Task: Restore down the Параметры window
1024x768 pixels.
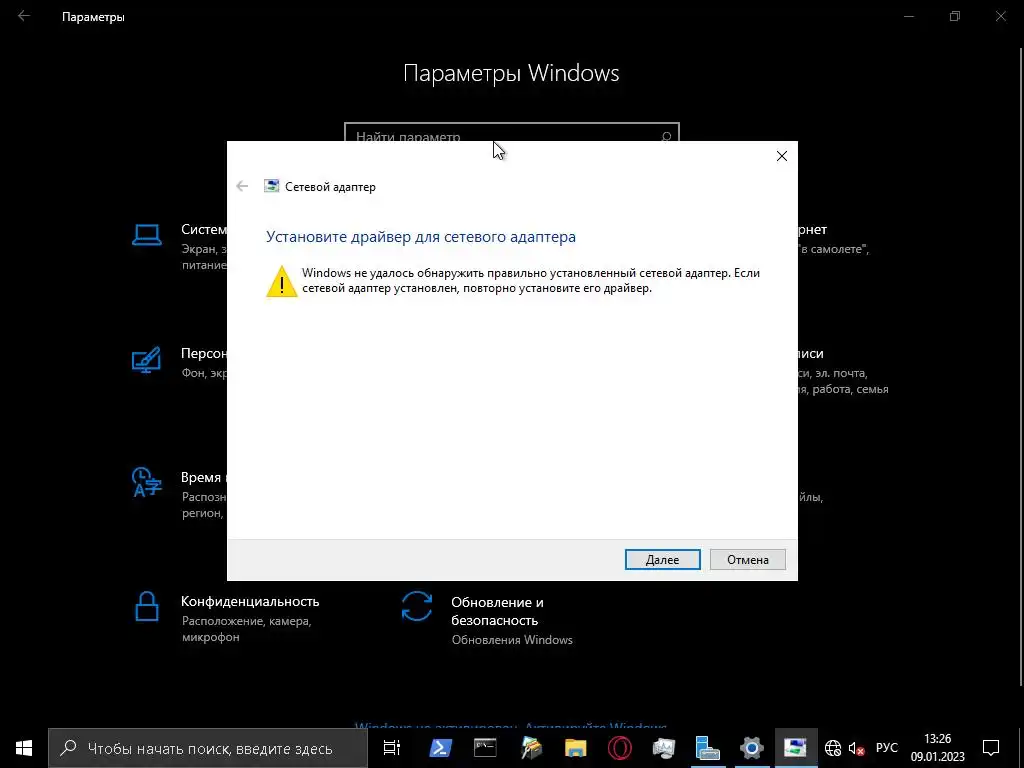Action: click(955, 16)
